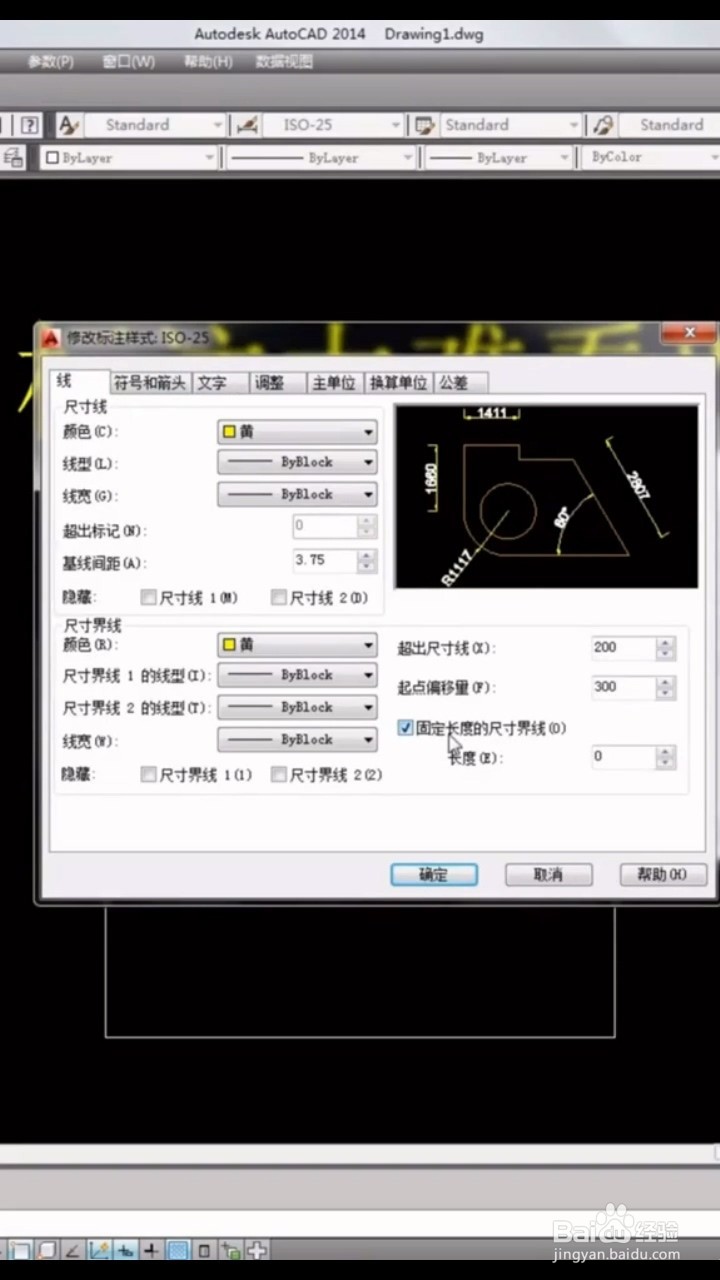Toggle the dynamic input status bar icon
Image resolution: width=720 pixels, height=1280 pixels.
click(x=125, y=1250)
